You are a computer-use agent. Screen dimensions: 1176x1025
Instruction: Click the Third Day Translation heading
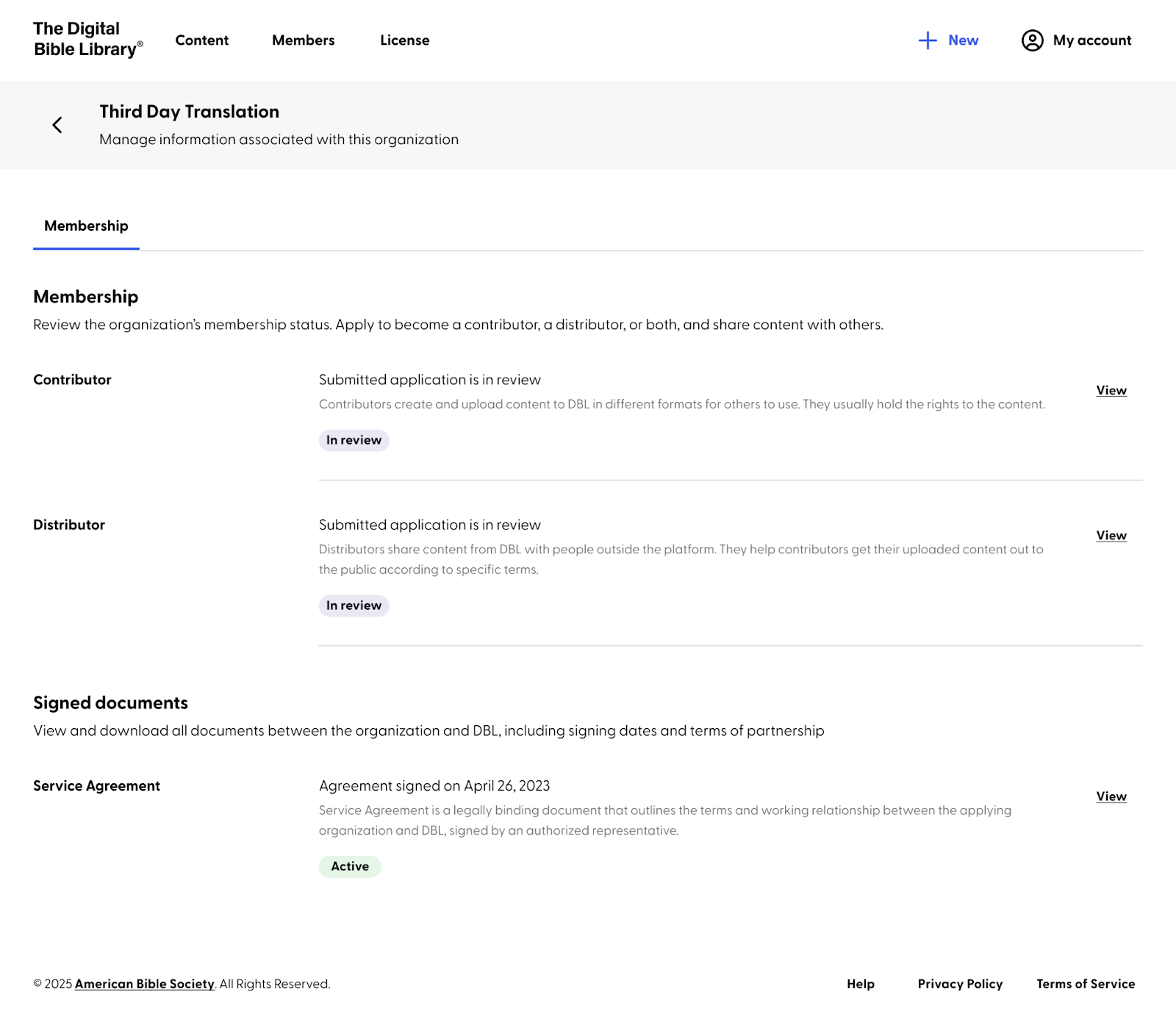(x=190, y=112)
